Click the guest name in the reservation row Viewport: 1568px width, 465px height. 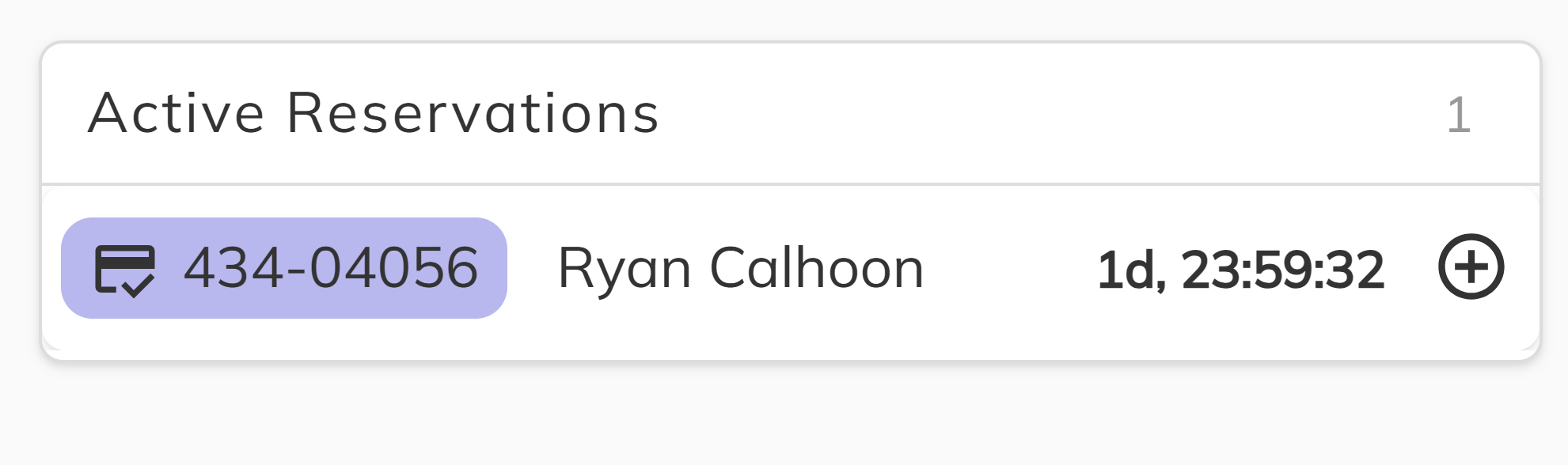pos(741,269)
